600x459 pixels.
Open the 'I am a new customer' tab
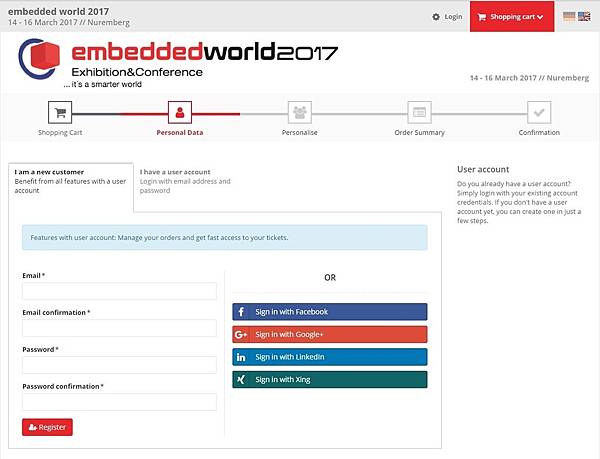pos(71,187)
